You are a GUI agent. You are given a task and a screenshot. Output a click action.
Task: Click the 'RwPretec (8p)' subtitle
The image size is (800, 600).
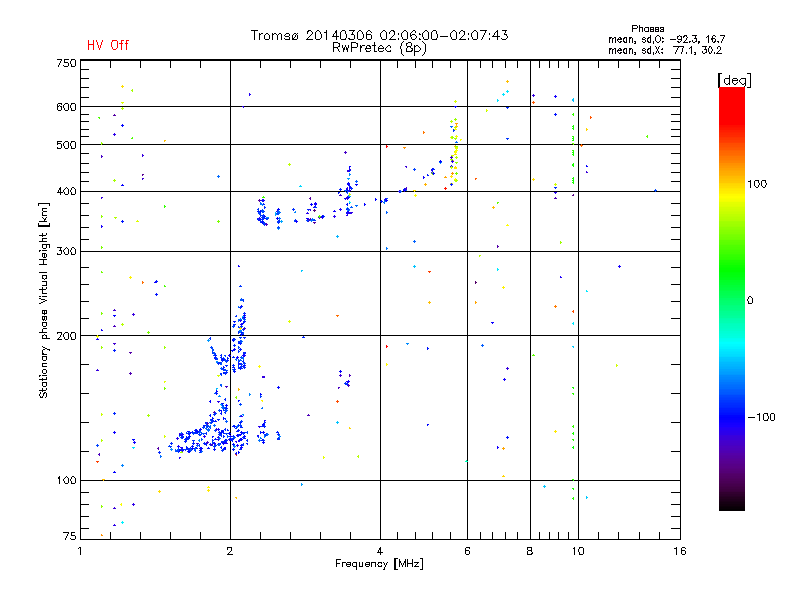tap(379, 48)
